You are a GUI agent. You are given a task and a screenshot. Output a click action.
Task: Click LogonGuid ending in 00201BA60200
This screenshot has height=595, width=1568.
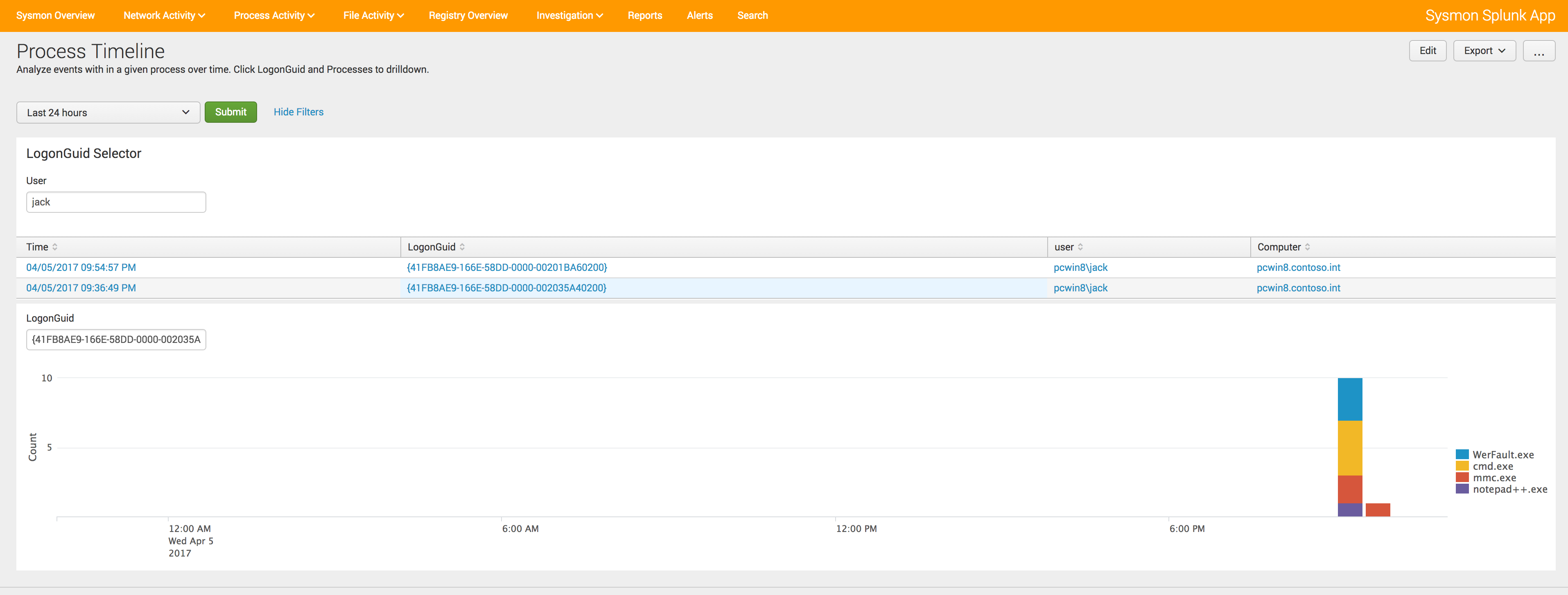(507, 268)
